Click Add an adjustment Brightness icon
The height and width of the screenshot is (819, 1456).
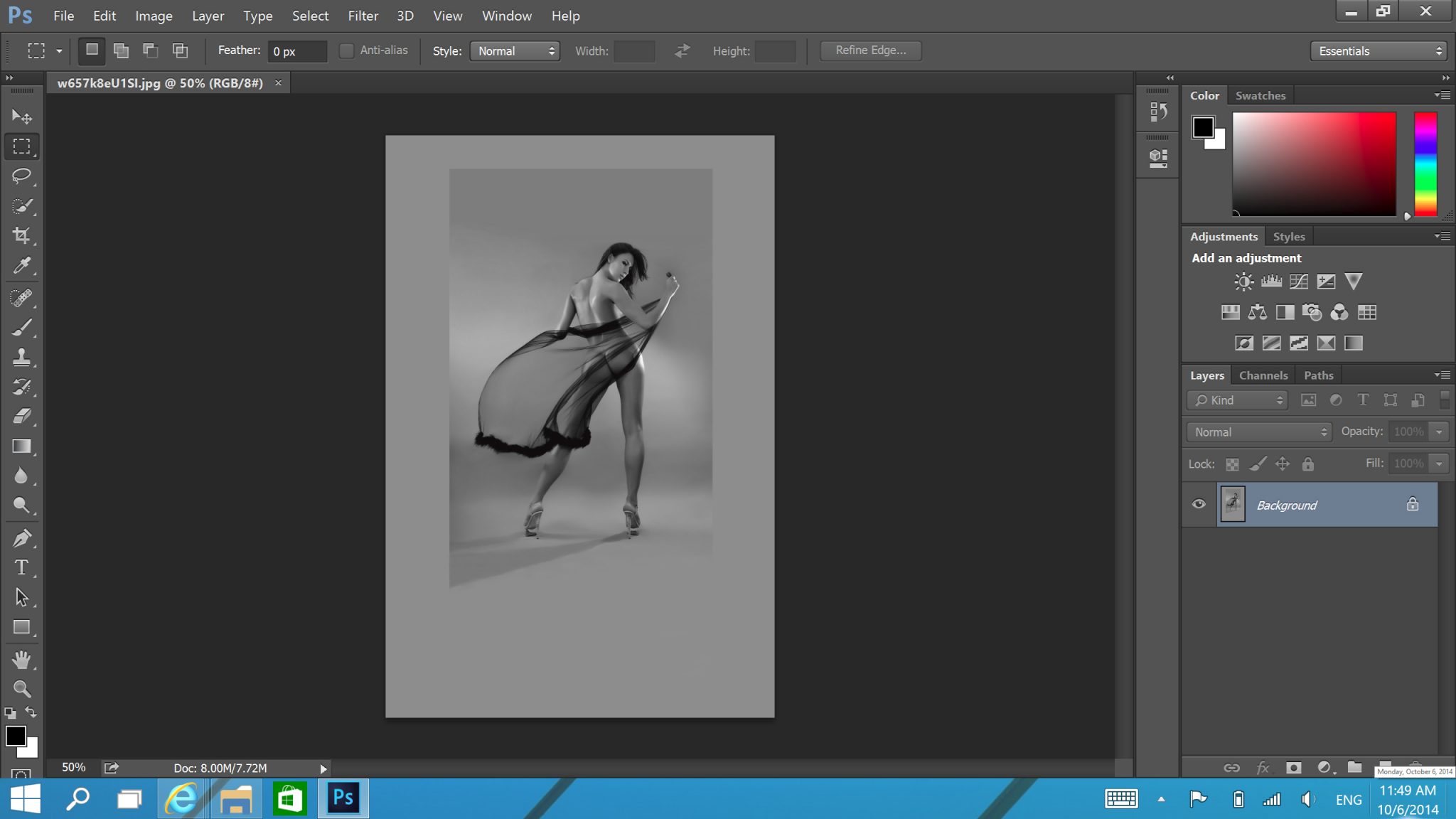point(1244,281)
